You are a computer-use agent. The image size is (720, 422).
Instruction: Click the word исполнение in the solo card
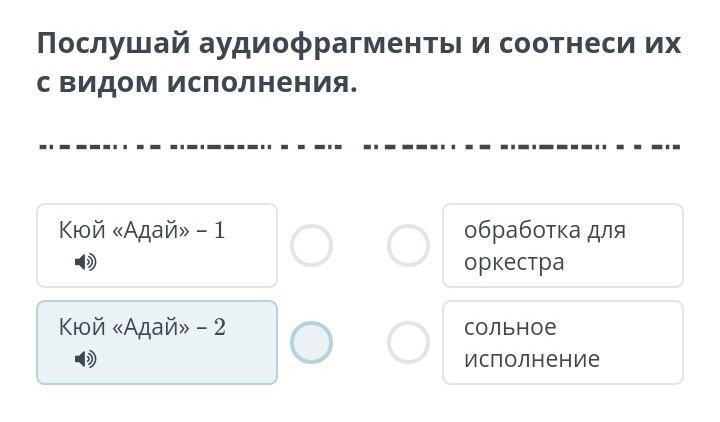pyautogui.click(x=532, y=359)
